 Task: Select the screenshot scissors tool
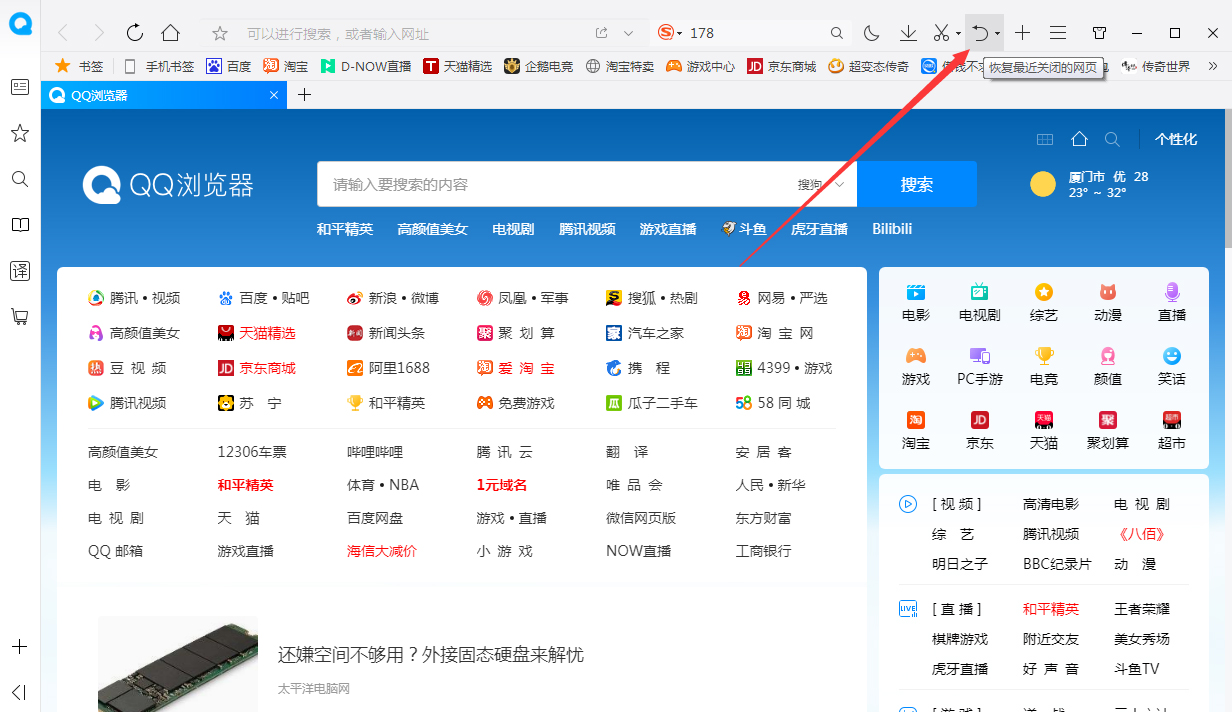coord(939,32)
